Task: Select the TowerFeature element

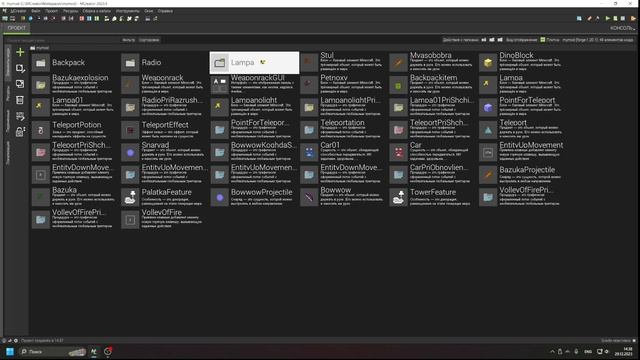Action: [433, 197]
